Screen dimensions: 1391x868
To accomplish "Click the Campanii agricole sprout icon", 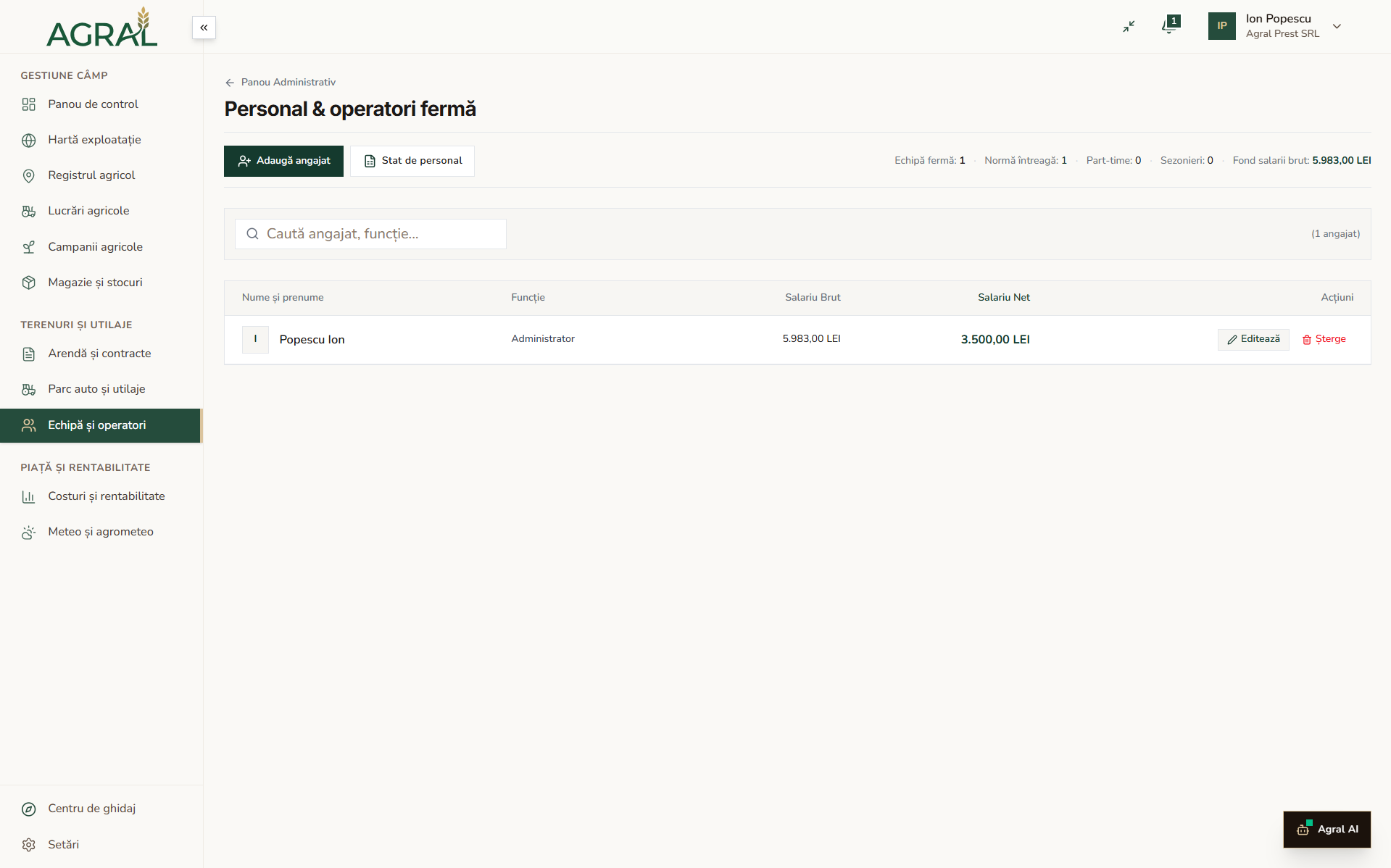I will coord(29,247).
